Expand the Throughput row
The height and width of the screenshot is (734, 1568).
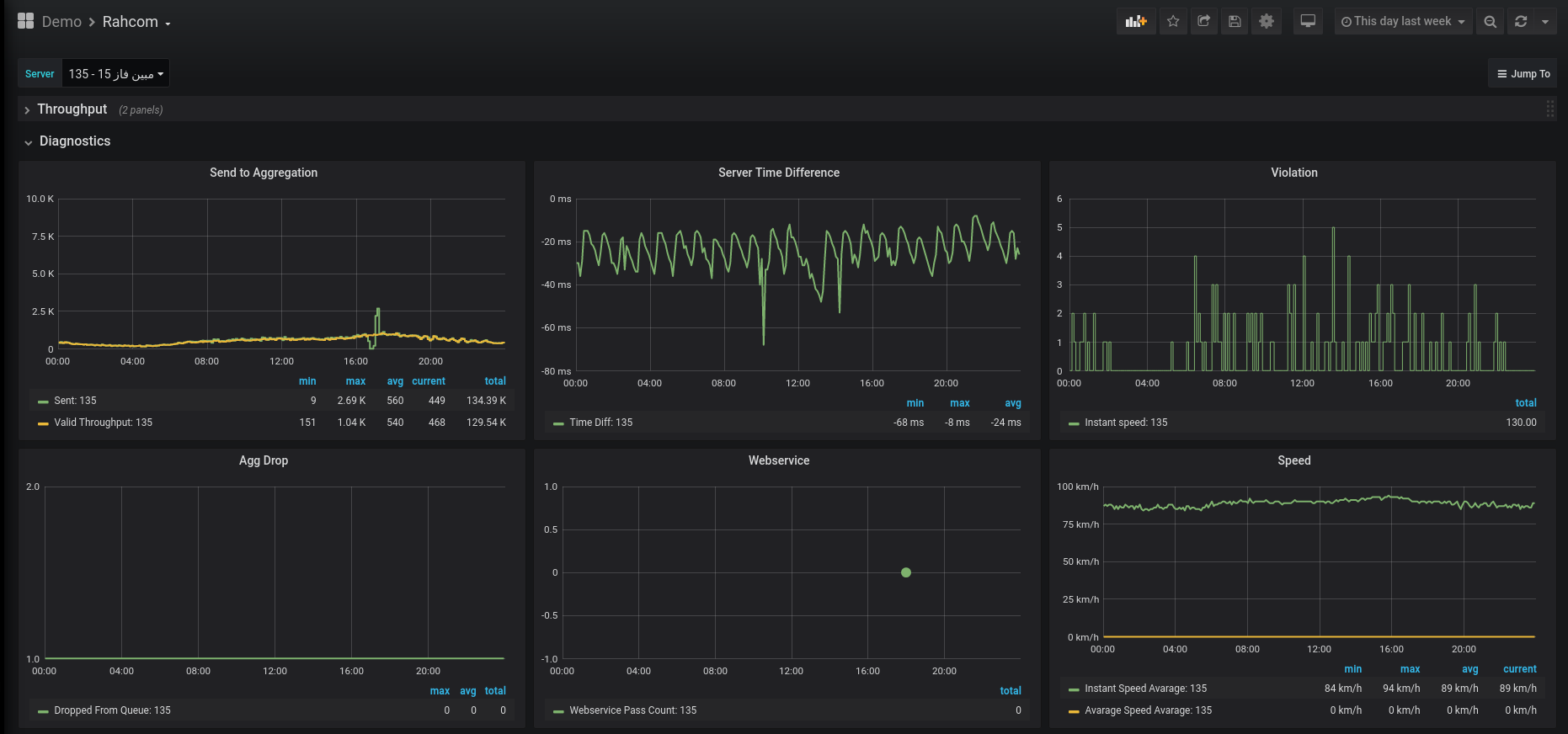tap(72, 109)
